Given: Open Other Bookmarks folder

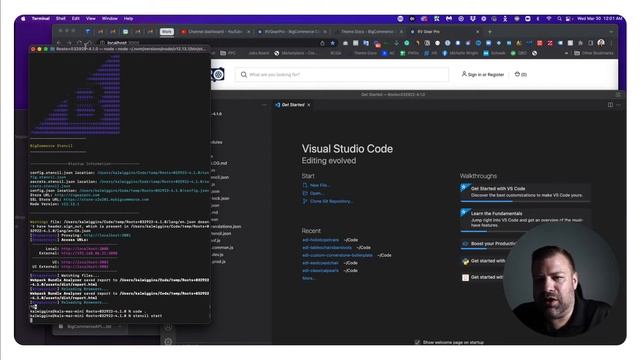Looking at the screenshot, I should click(x=593, y=53).
